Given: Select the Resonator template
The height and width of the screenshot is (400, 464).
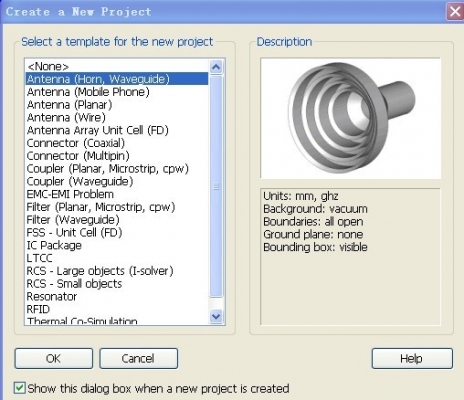Looking at the screenshot, I should [x=117, y=296].
